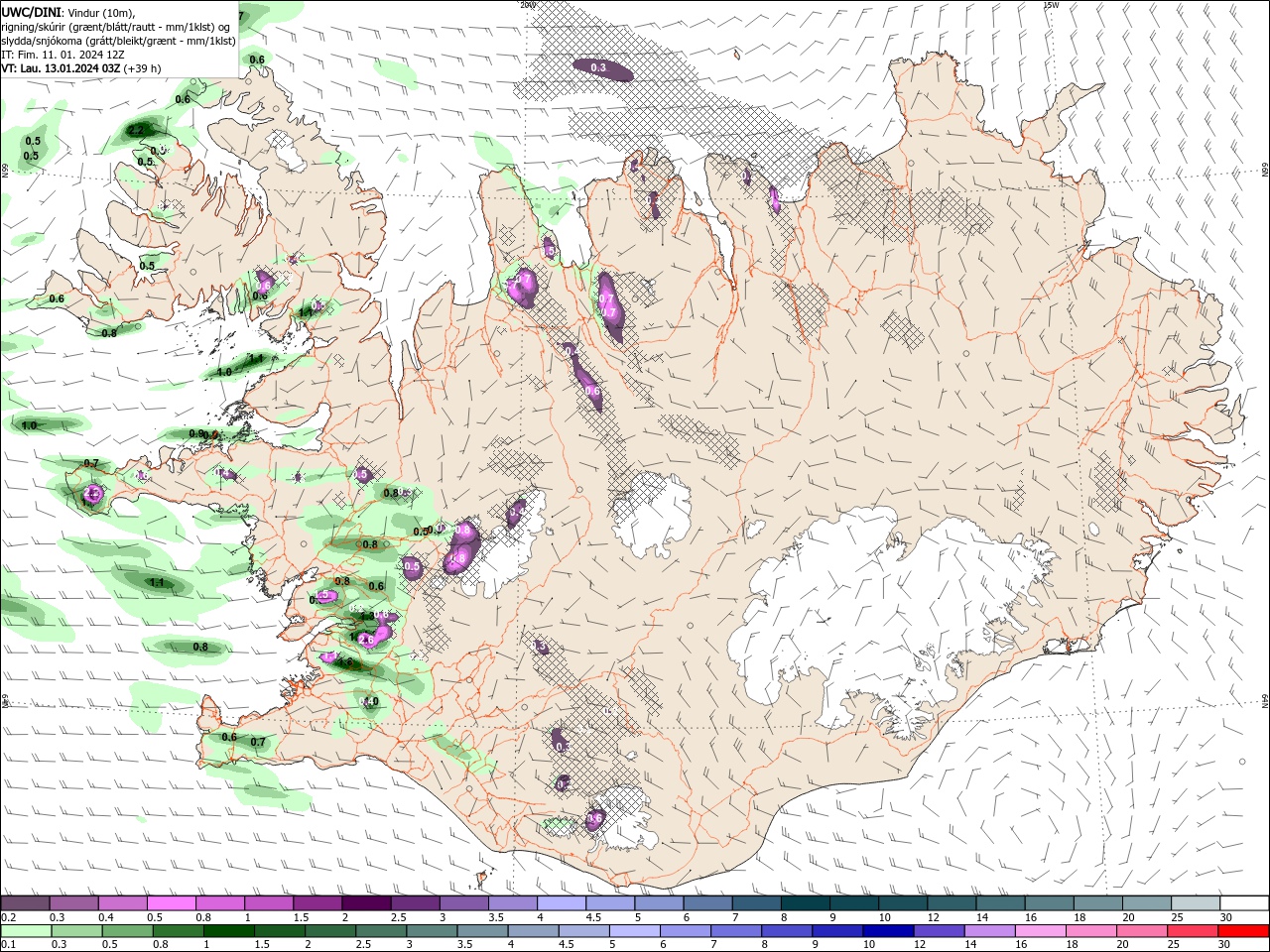
Task: Pick the snow scale swatch between 4 and 4.5
Action: (x=562, y=903)
